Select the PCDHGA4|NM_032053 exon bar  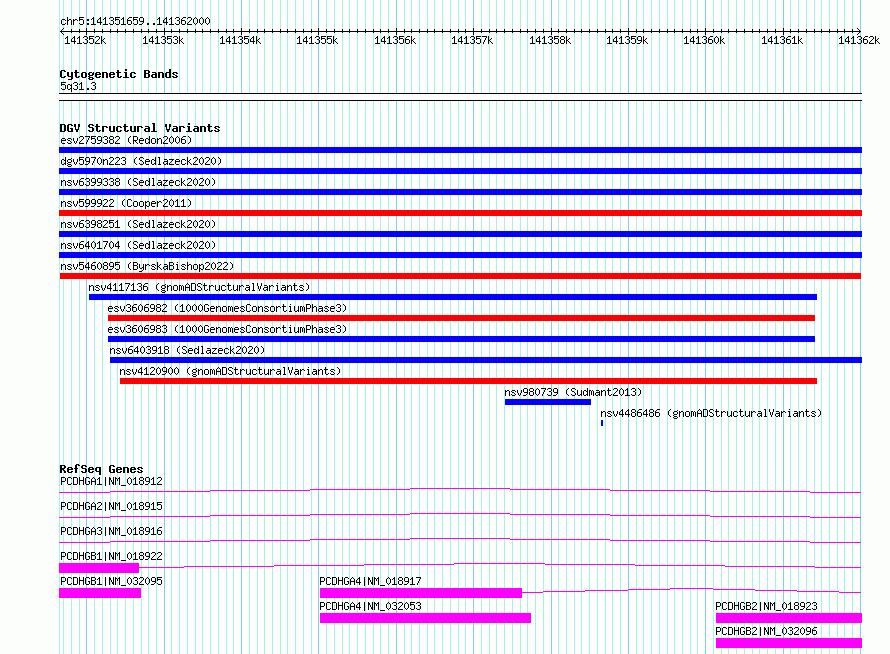tap(425, 618)
